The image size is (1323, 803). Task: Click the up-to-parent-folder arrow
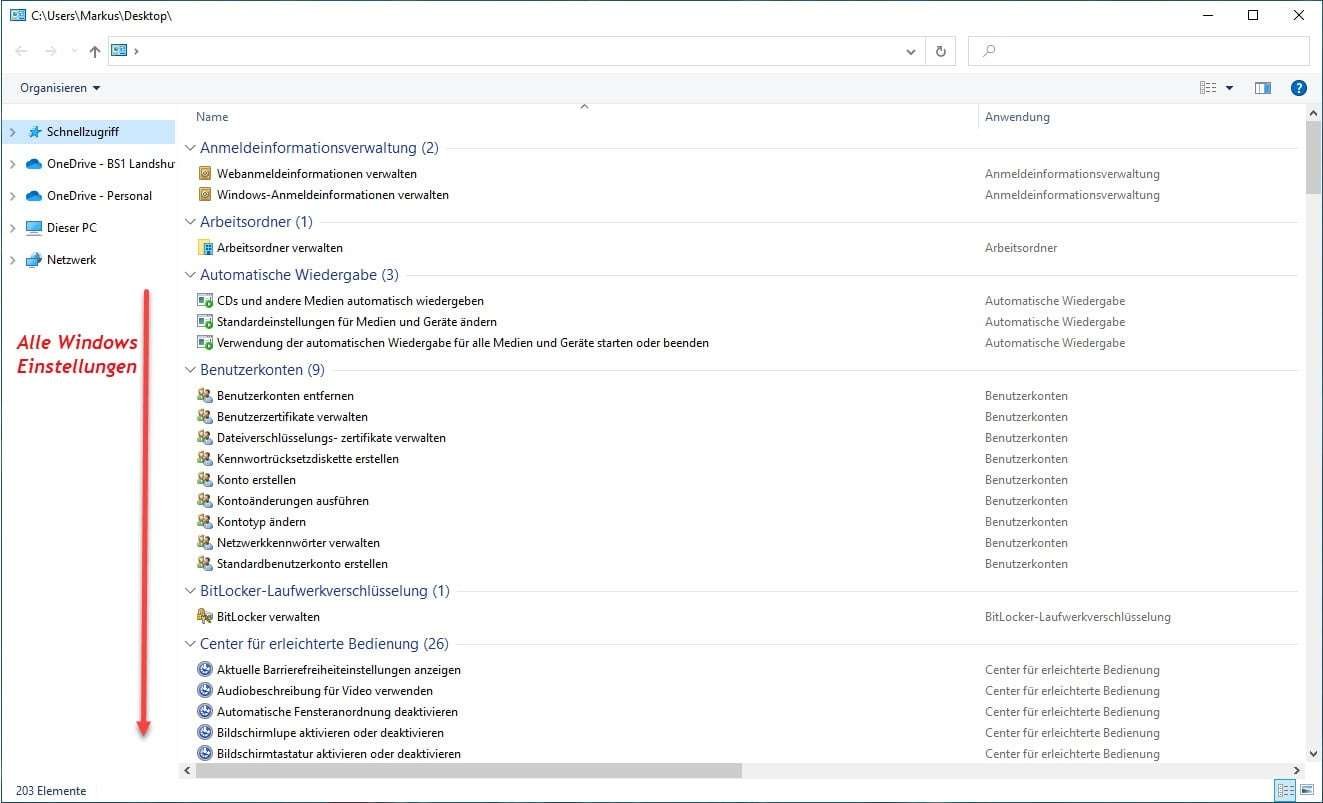(x=94, y=50)
